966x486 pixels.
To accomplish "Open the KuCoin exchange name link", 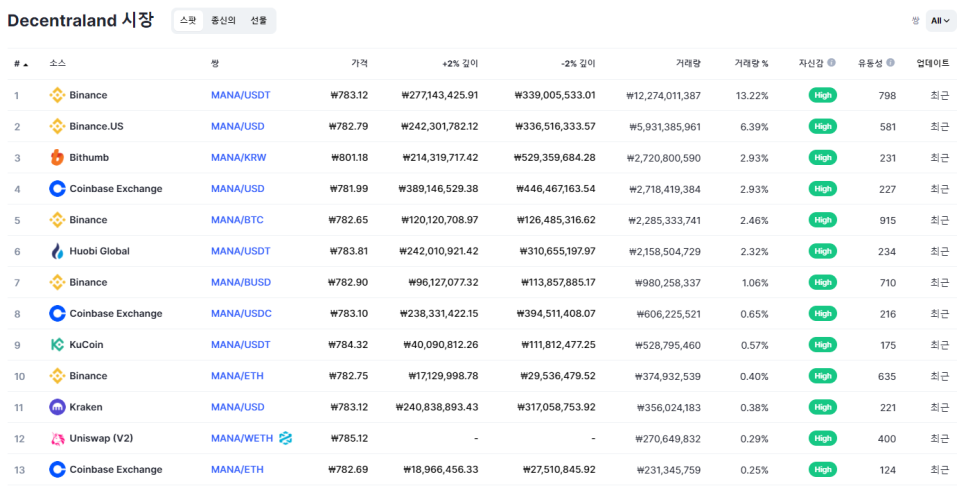I will [x=86, y=345].
